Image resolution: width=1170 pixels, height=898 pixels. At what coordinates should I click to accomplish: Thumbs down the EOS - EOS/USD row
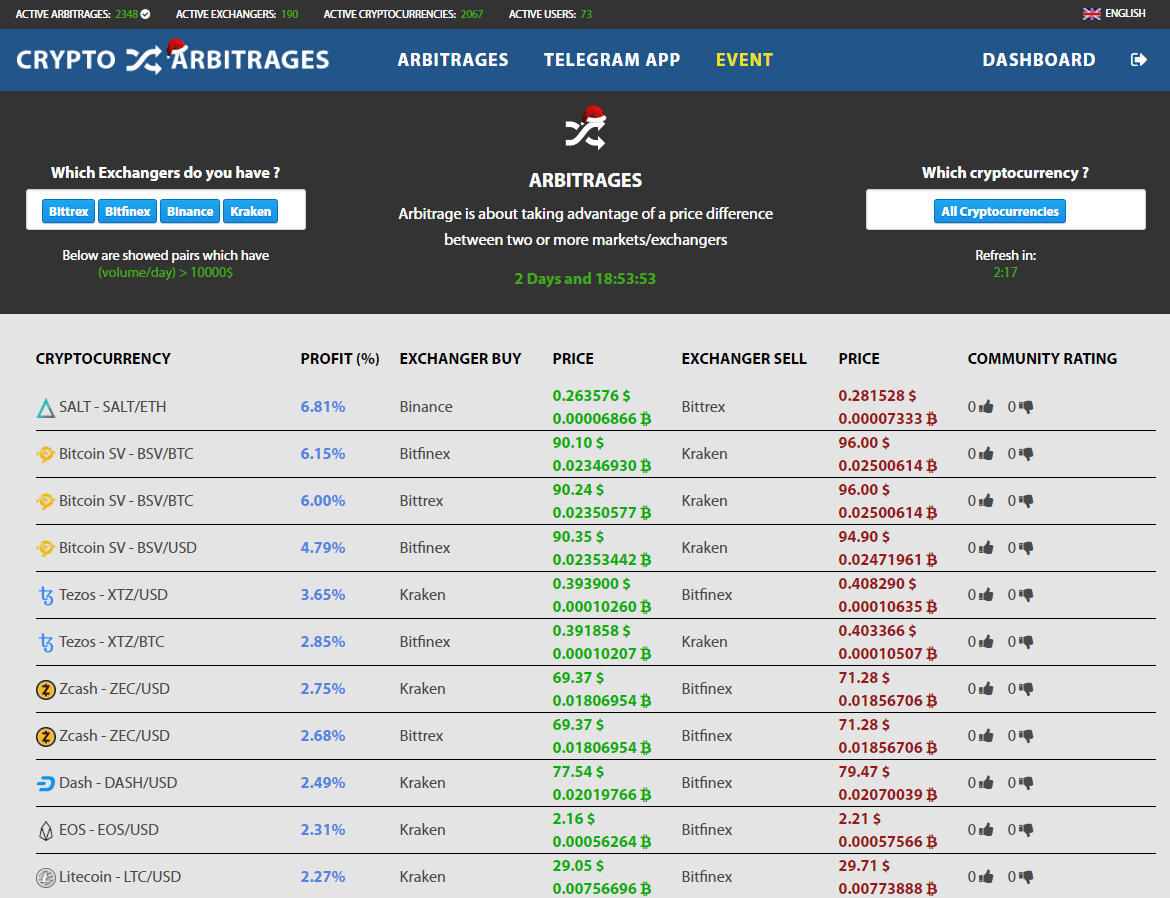pyautogui.click(x=1027, y=830)
